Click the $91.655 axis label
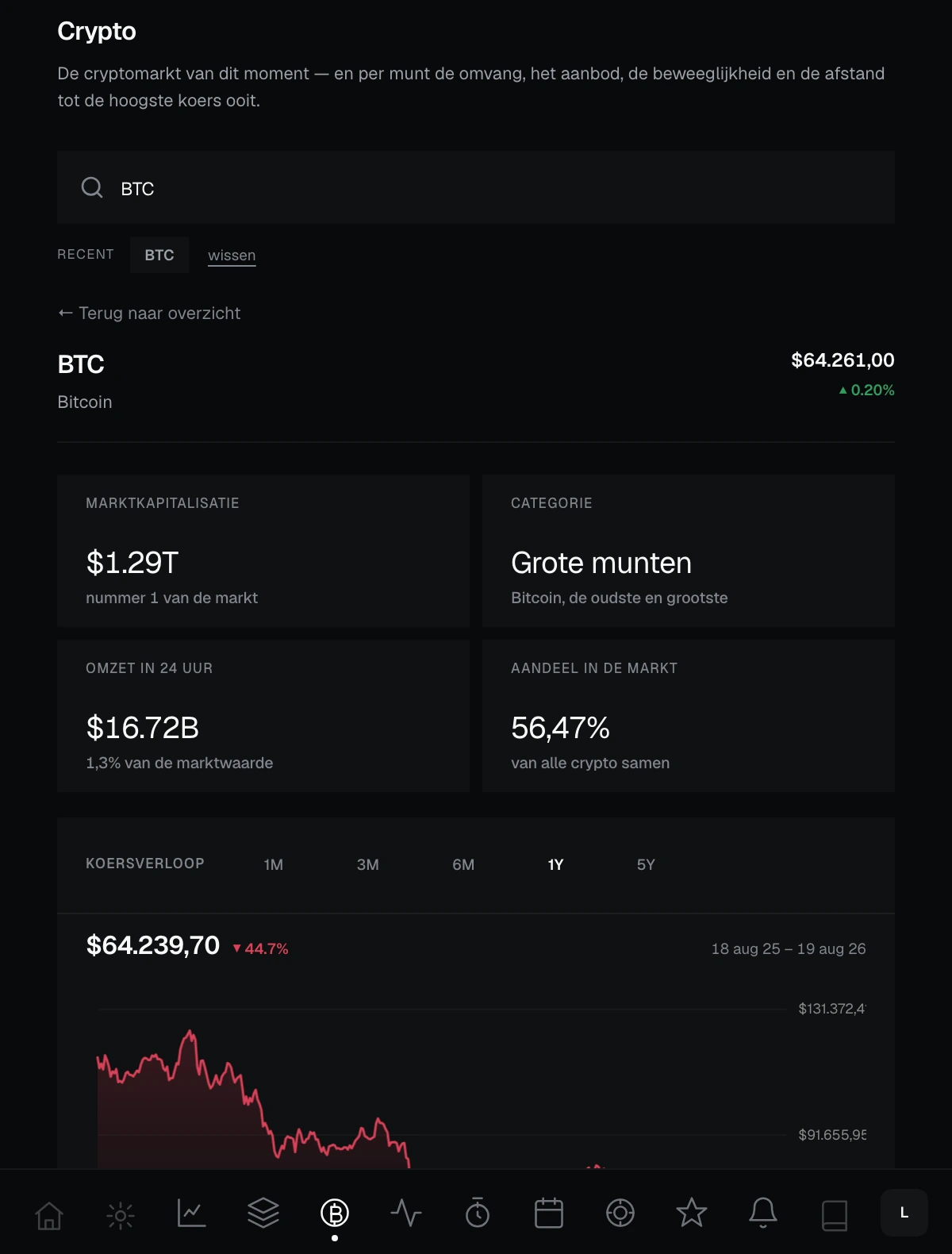The height and width of the screenshot is (1254, 952). pyautogui.click(x=832, y=1135)
